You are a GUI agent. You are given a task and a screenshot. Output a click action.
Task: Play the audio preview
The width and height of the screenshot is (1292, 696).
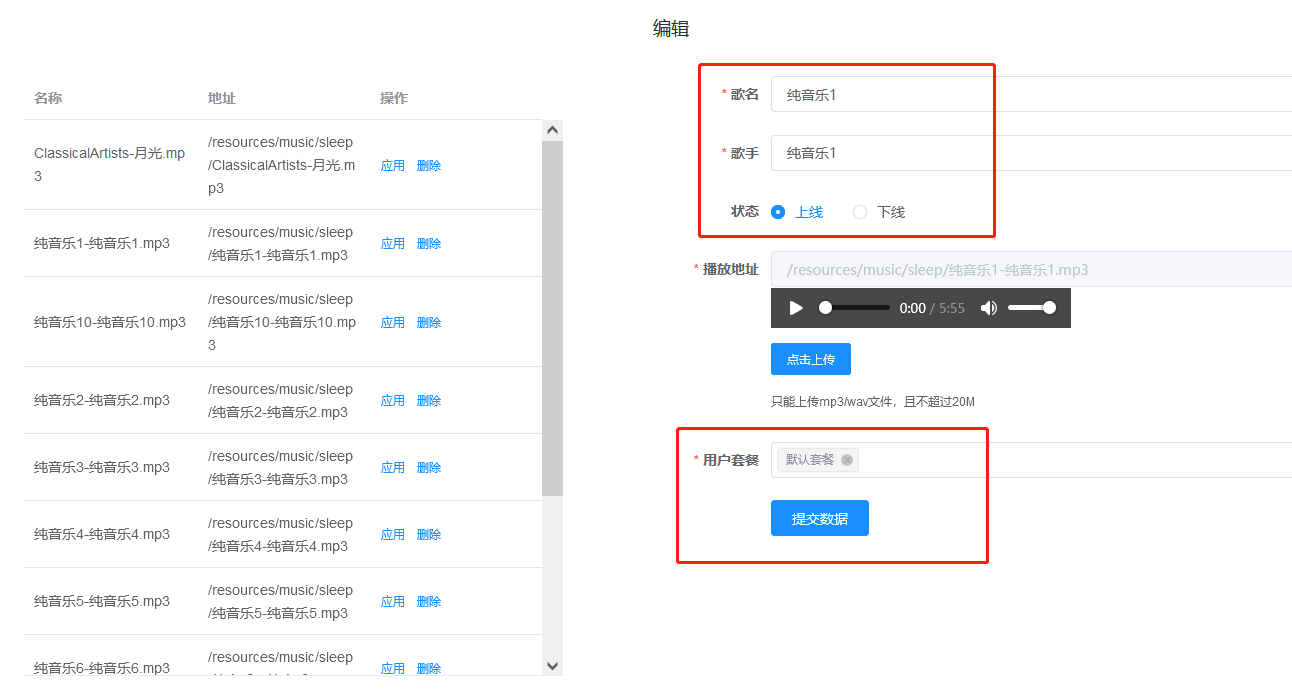pyautogui.click(x=796, y=308)
